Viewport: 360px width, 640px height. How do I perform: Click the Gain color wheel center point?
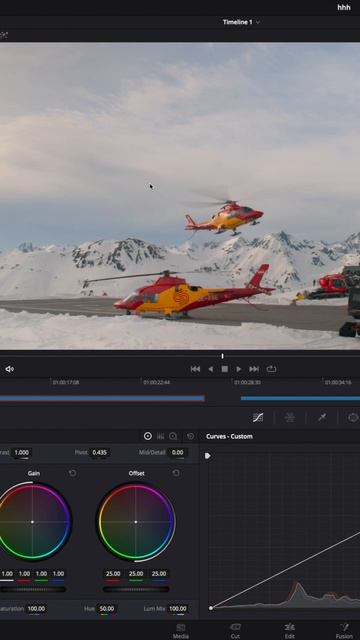(32, 522)
